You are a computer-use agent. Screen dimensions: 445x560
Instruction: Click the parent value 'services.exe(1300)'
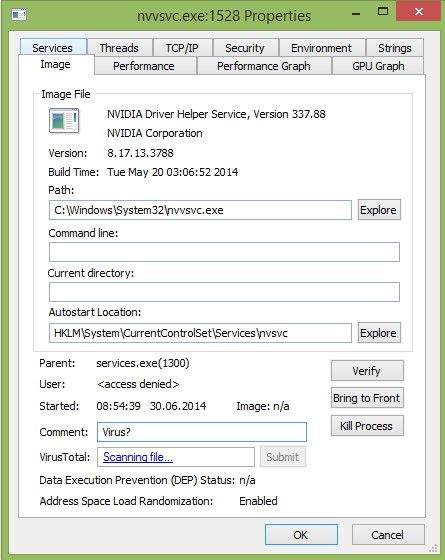coord(143,363)
